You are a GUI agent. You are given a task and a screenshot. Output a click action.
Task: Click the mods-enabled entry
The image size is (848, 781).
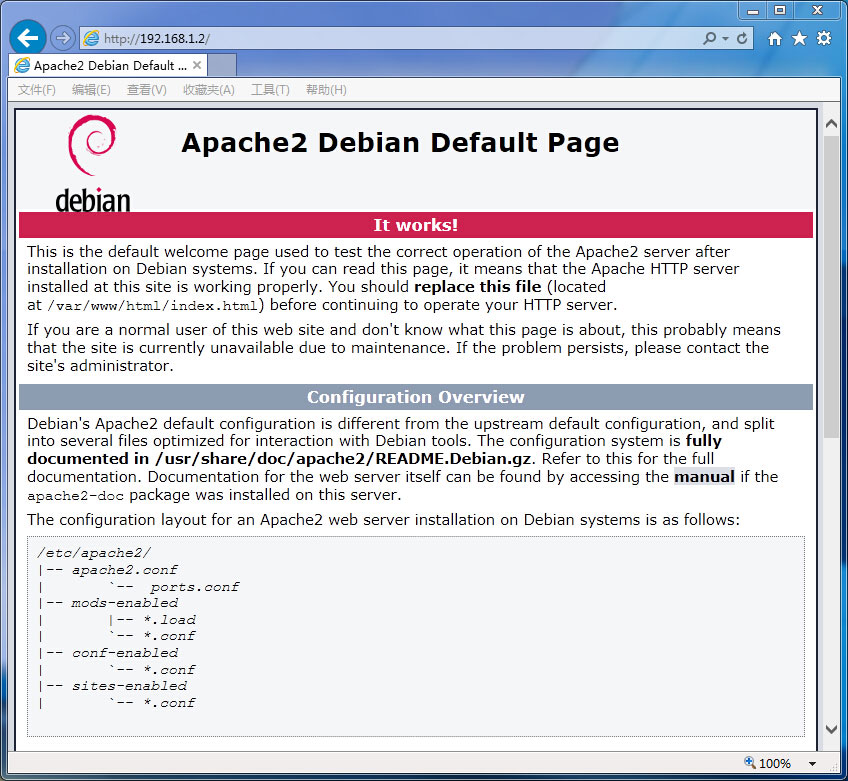click(x=124, y=603)
